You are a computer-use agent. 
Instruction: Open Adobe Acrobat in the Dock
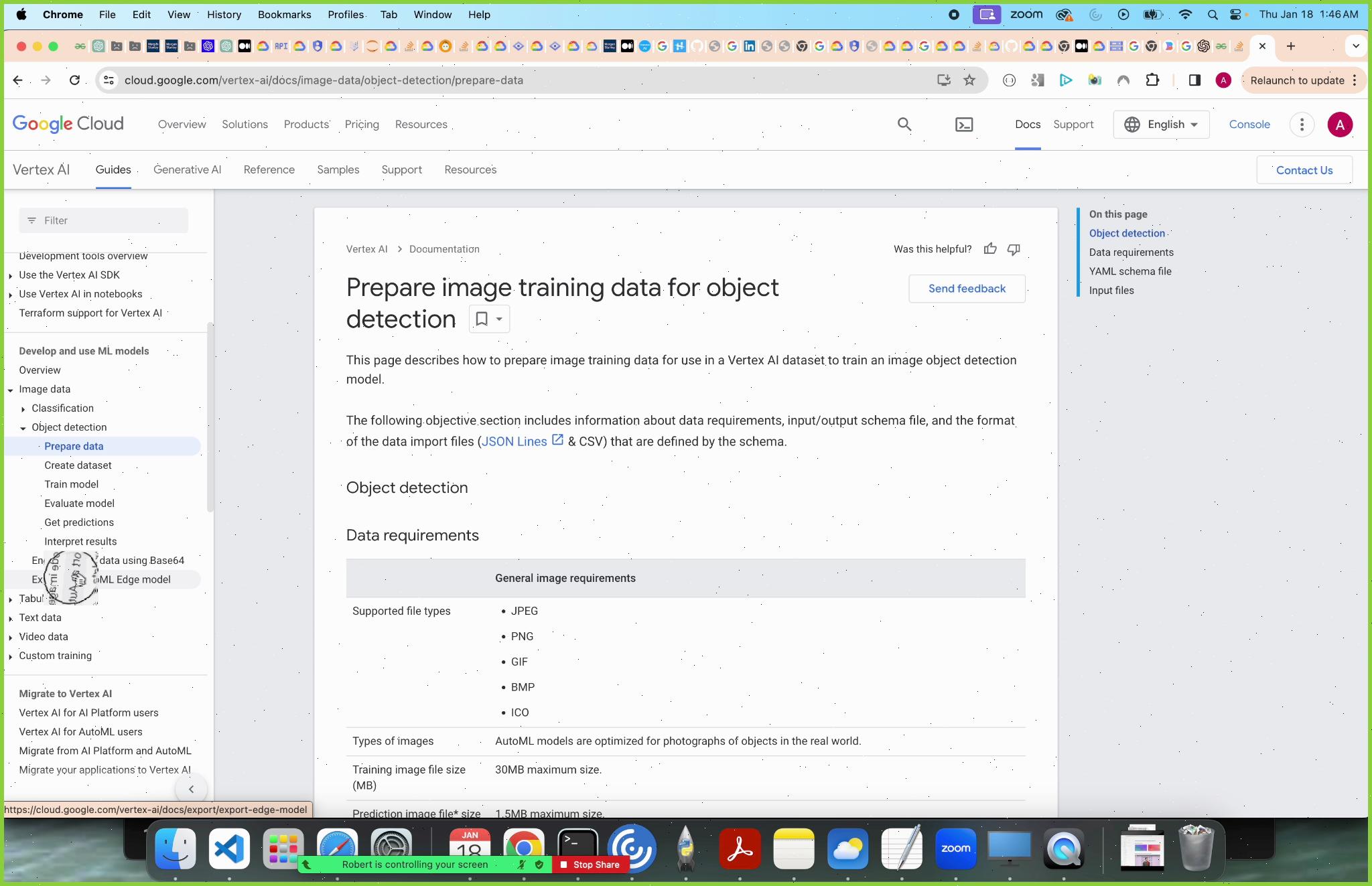(740, 848)
